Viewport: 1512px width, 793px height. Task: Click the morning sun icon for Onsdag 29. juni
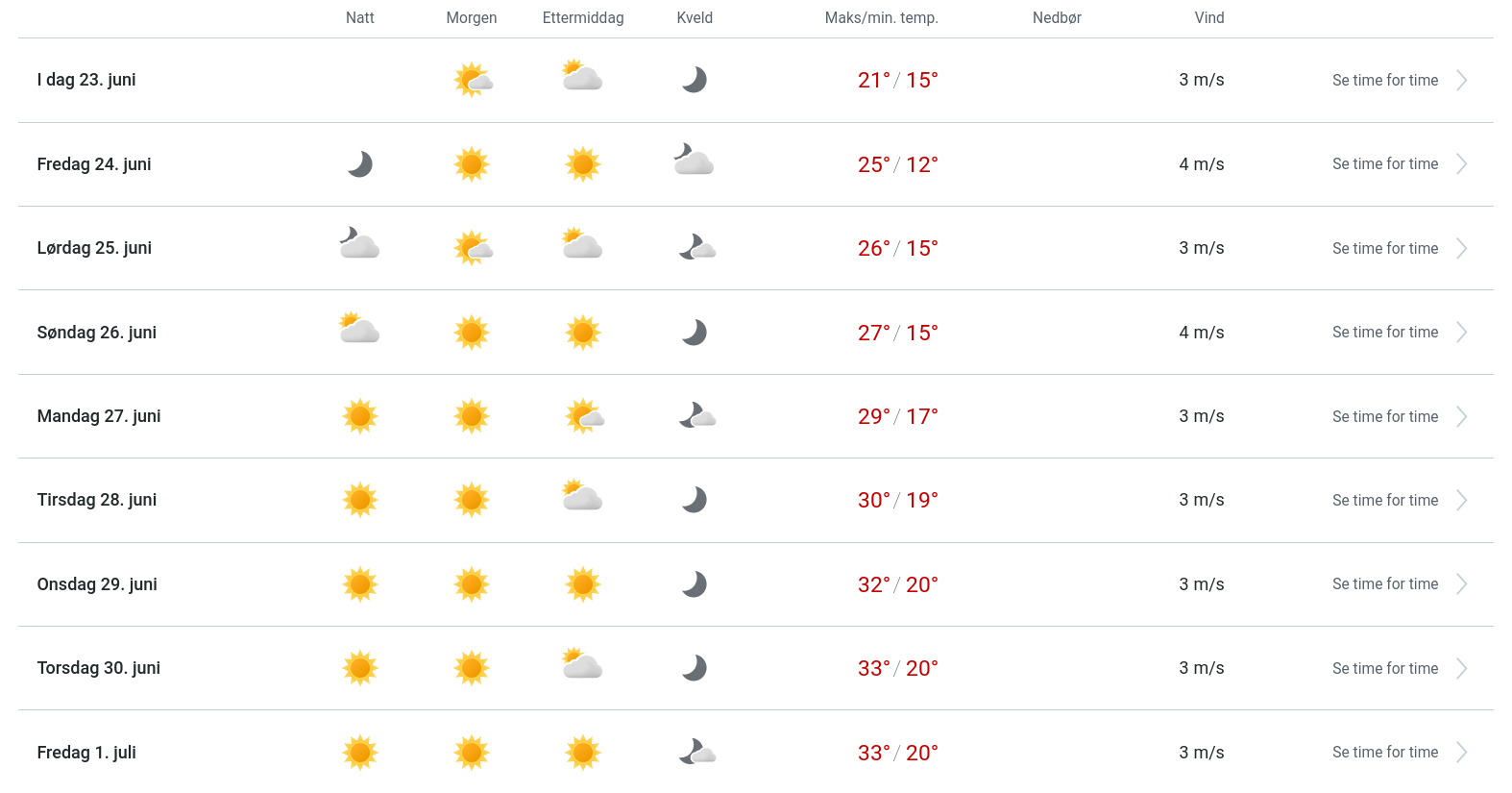point(472,584)
